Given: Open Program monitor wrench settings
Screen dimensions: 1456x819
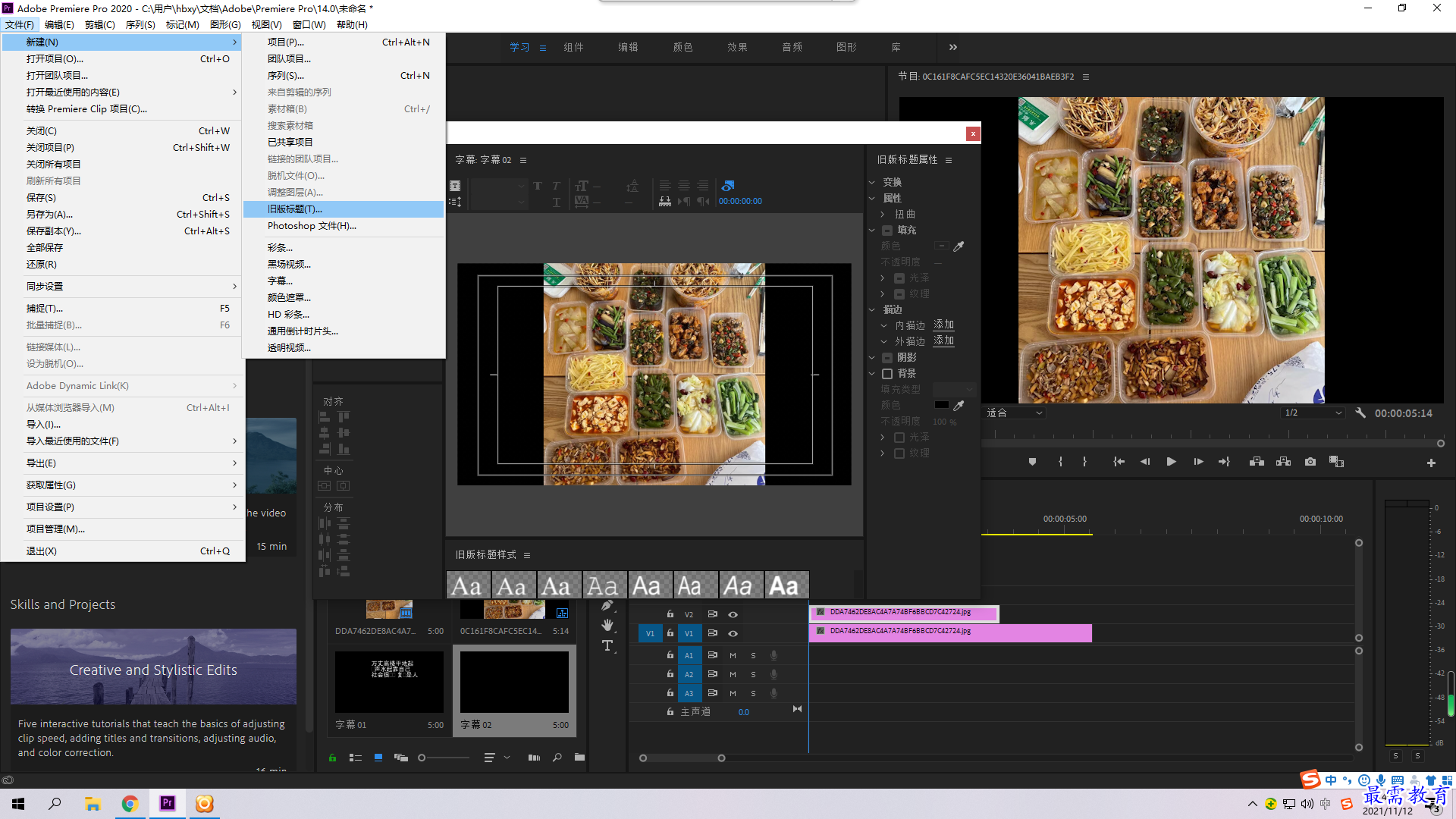Looking at the screenshot, I should (x=1360, y=413).
